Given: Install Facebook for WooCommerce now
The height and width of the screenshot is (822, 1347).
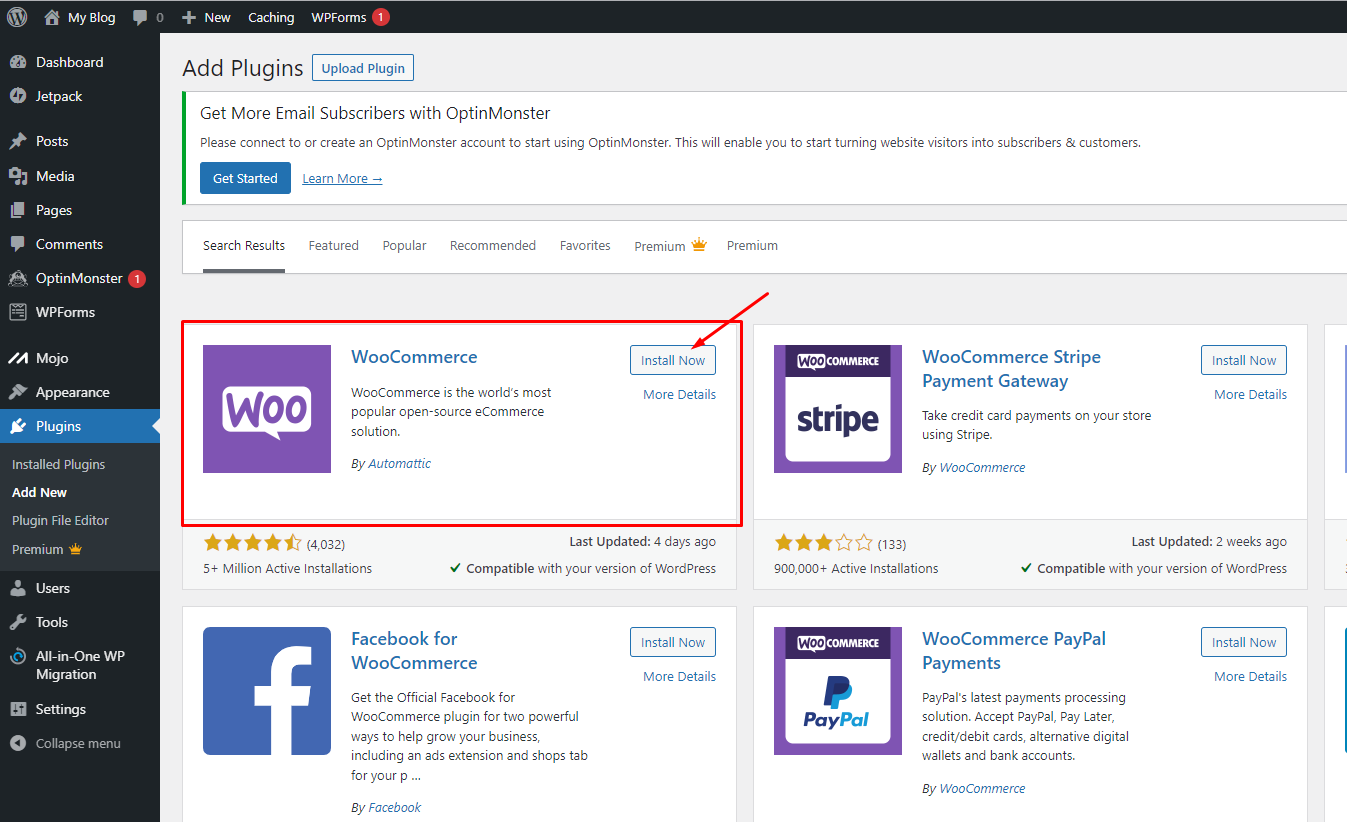Looking at the screenshot, I should click(x=673, y=642).
